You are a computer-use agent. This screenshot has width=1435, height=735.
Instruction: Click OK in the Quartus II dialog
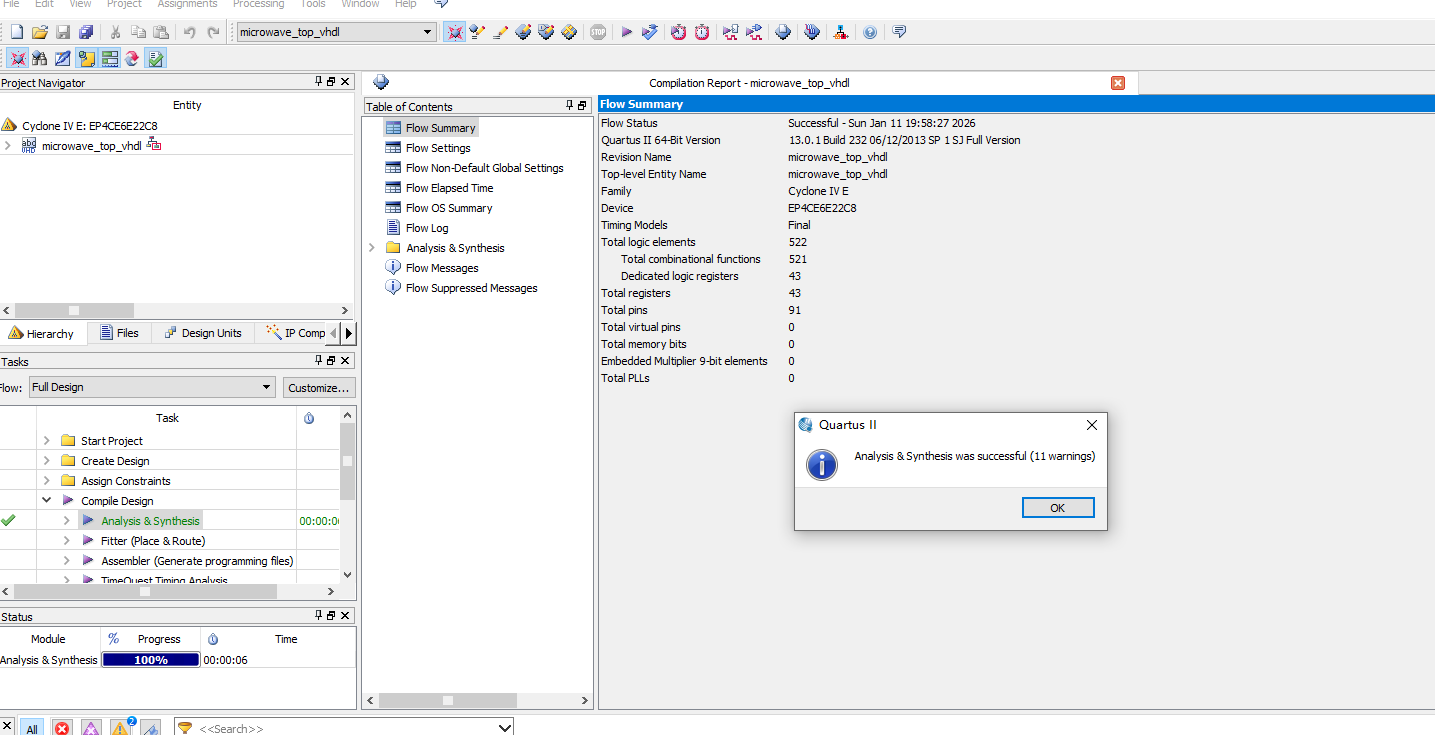pos(1058,508)
